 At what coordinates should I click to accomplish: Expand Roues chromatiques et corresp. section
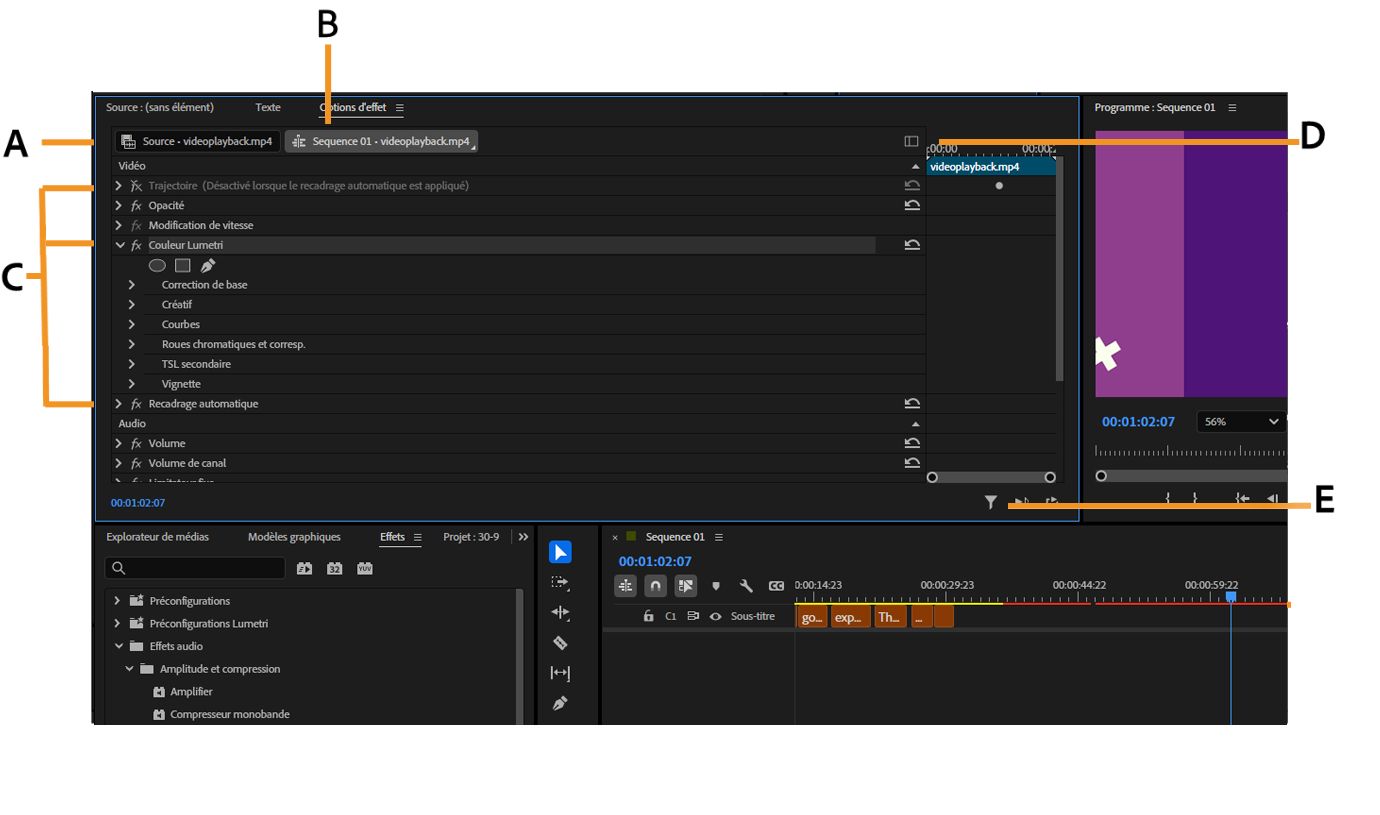coord(131,345)
